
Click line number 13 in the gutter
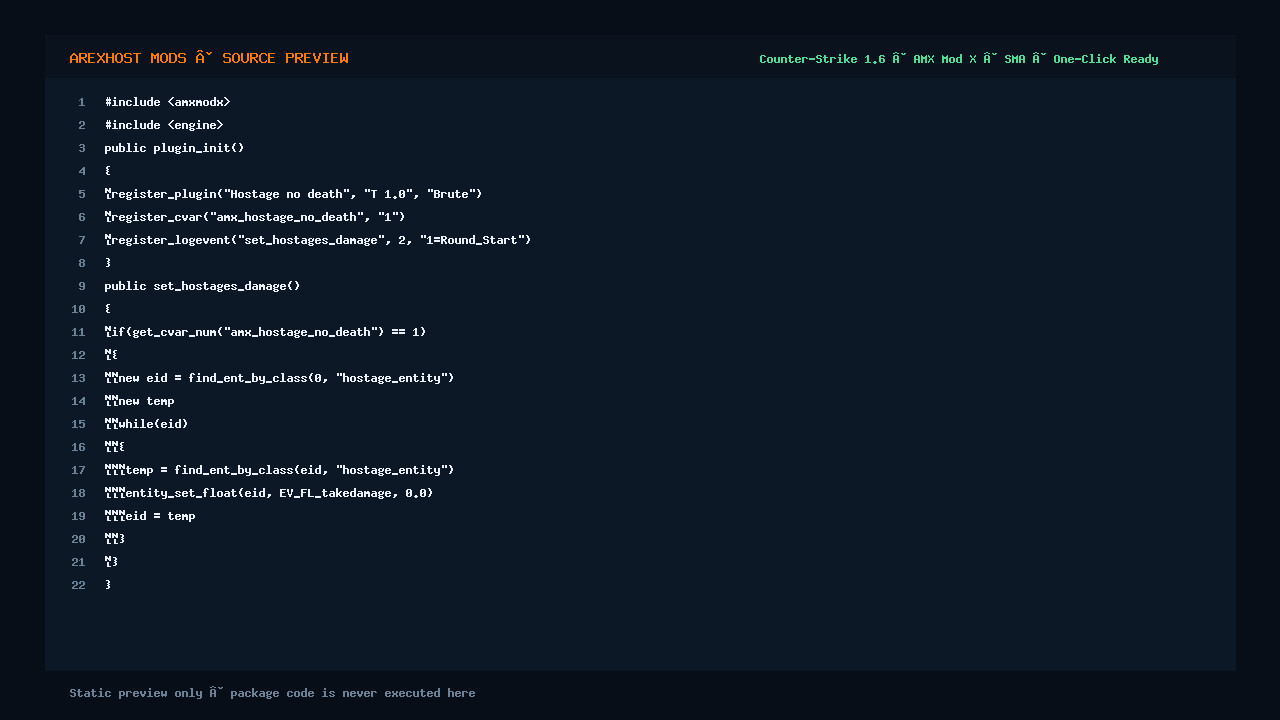tap(78, 378)
